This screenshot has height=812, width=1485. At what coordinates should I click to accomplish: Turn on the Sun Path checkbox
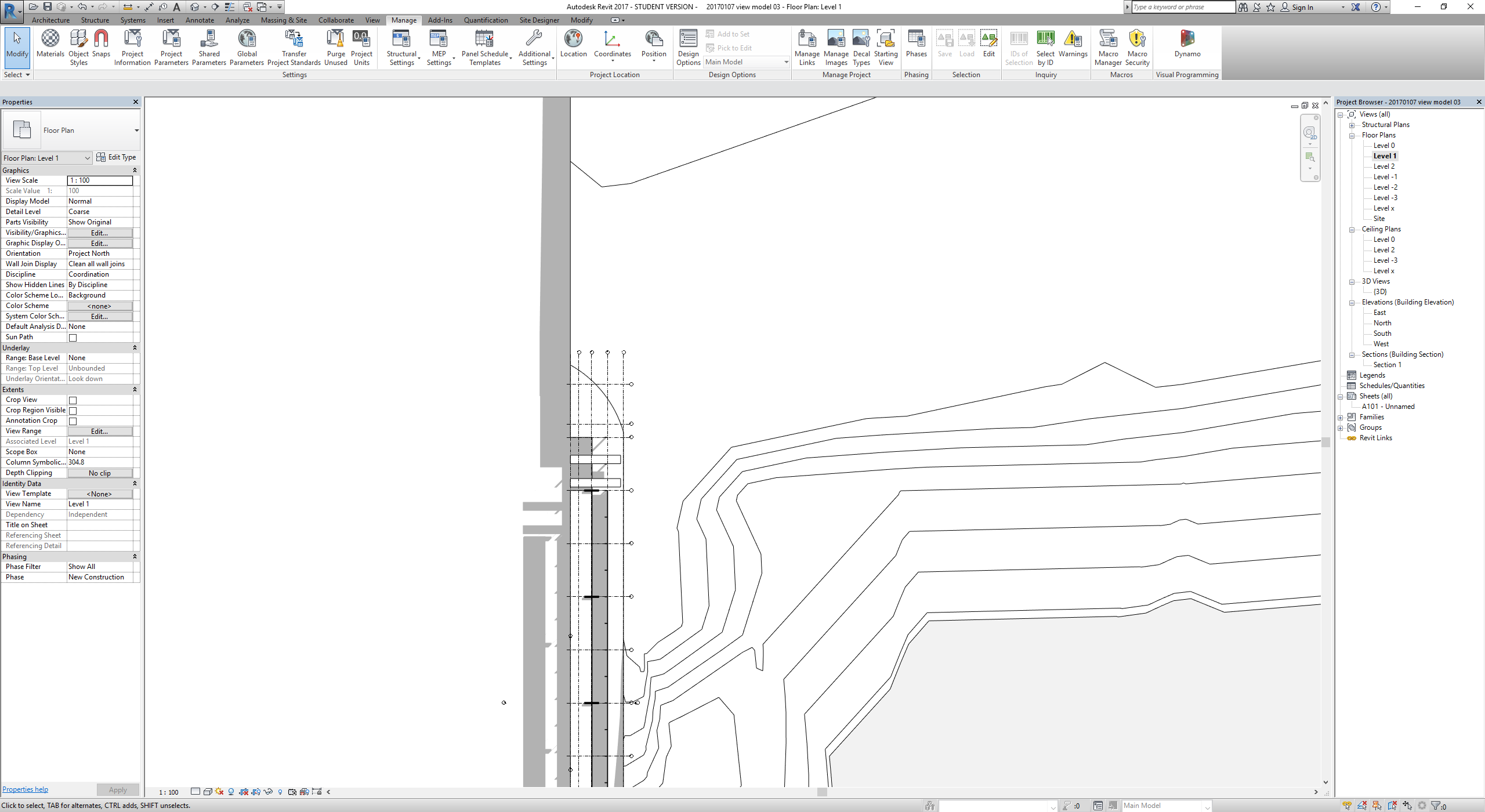(73, 337)
